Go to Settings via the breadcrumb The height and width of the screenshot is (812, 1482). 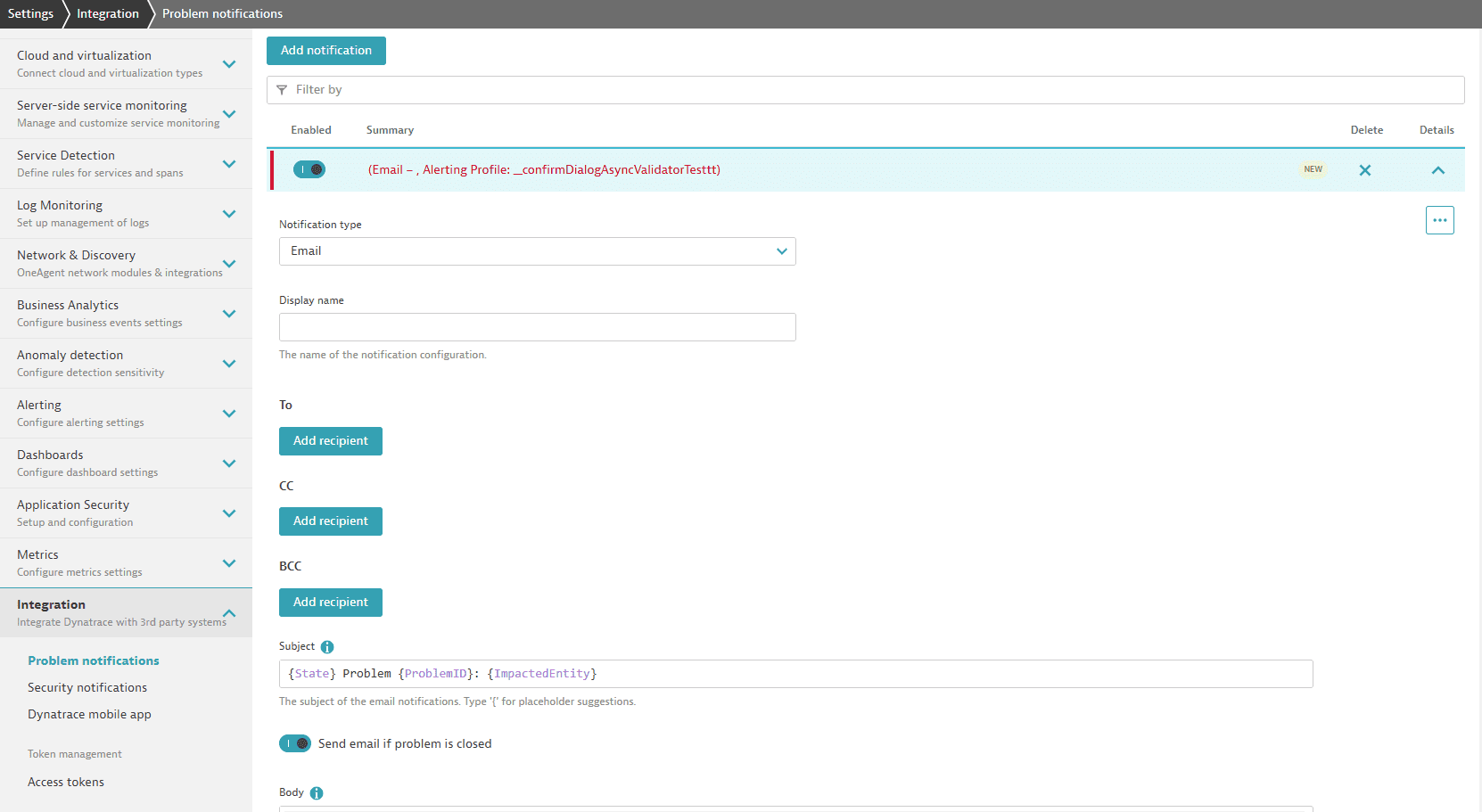tap(30, 13)
